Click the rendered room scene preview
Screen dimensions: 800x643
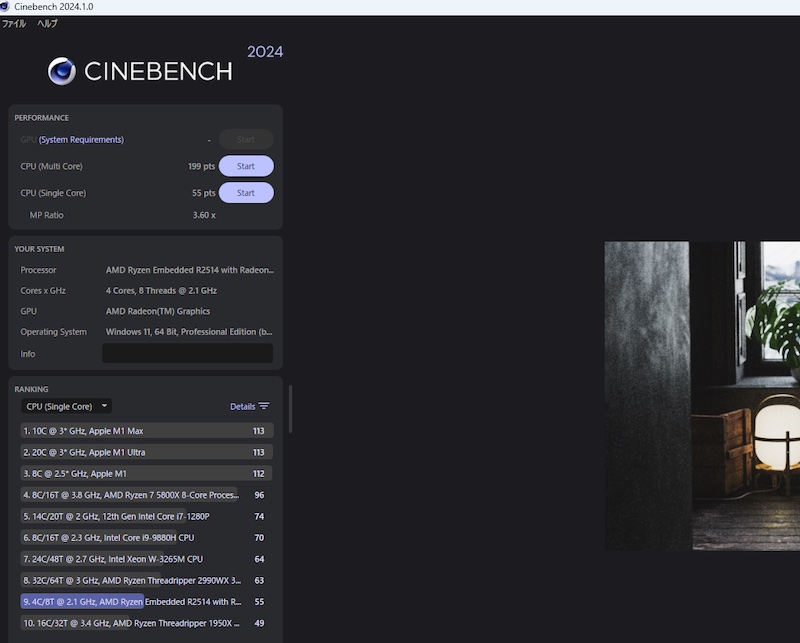pos(702,395)
